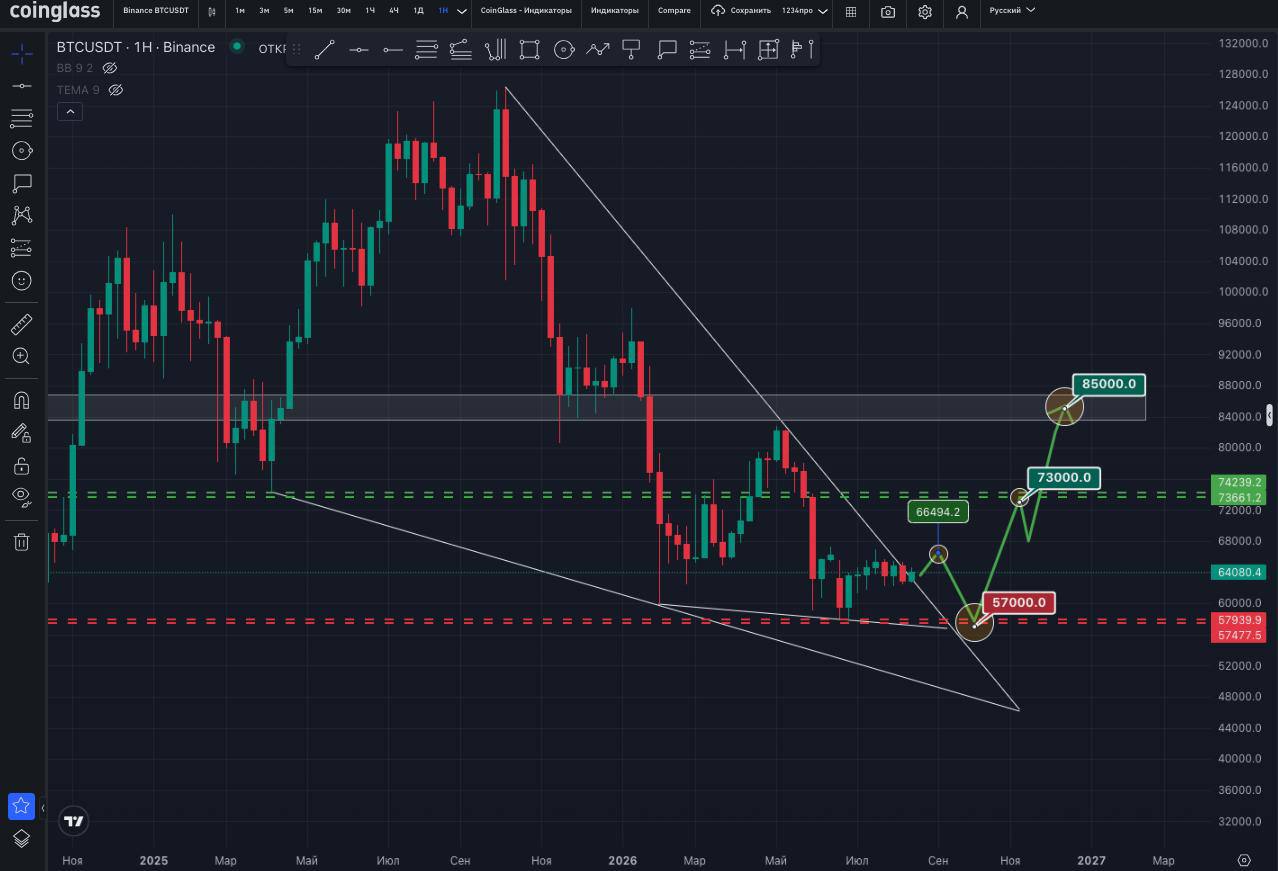Select the date and price range tool
This screenshot has width=1278, height=871.
tap(769, 50)
